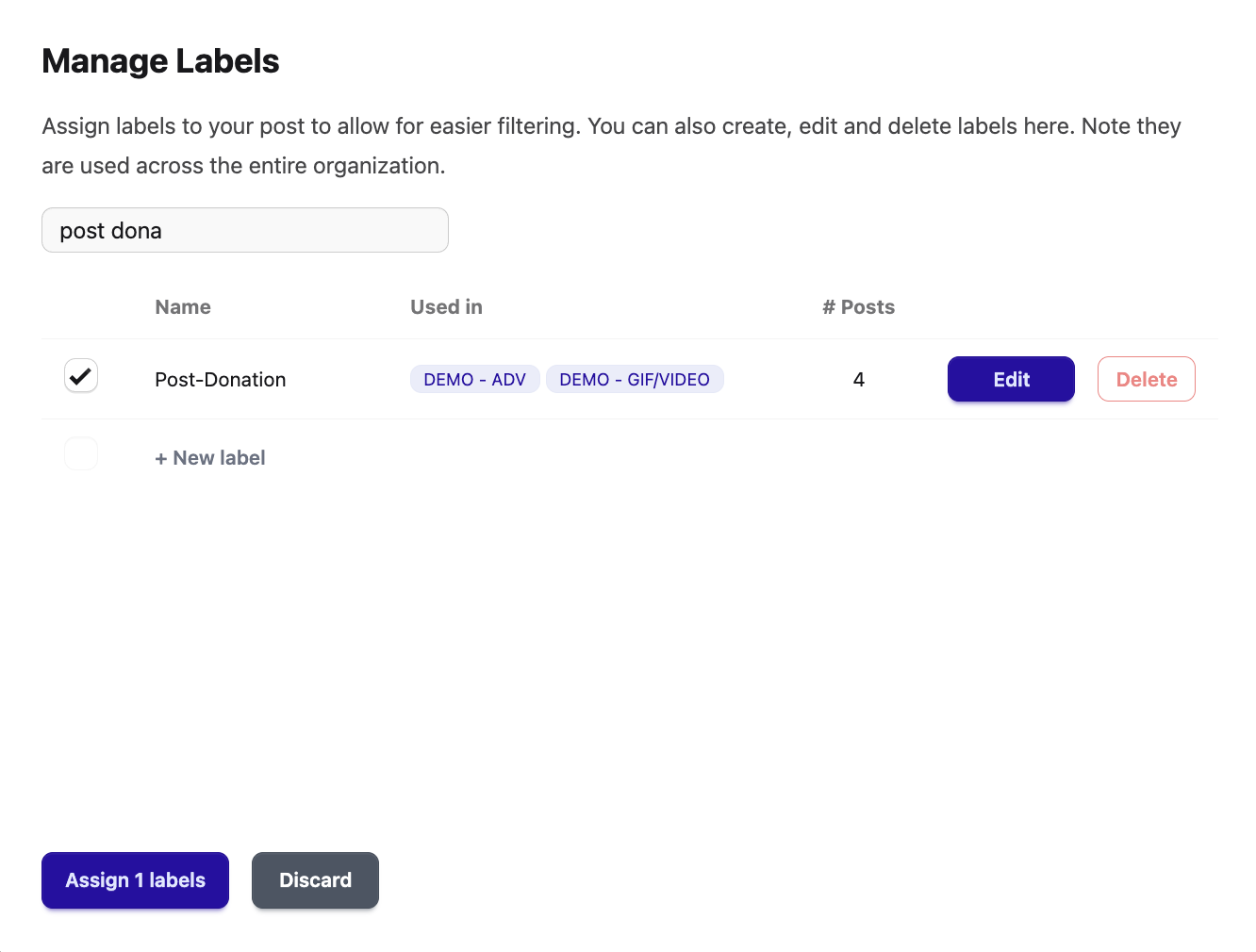Click the plus sign before New label
The height and width of the screenshot is (952, 1256).
161,459
